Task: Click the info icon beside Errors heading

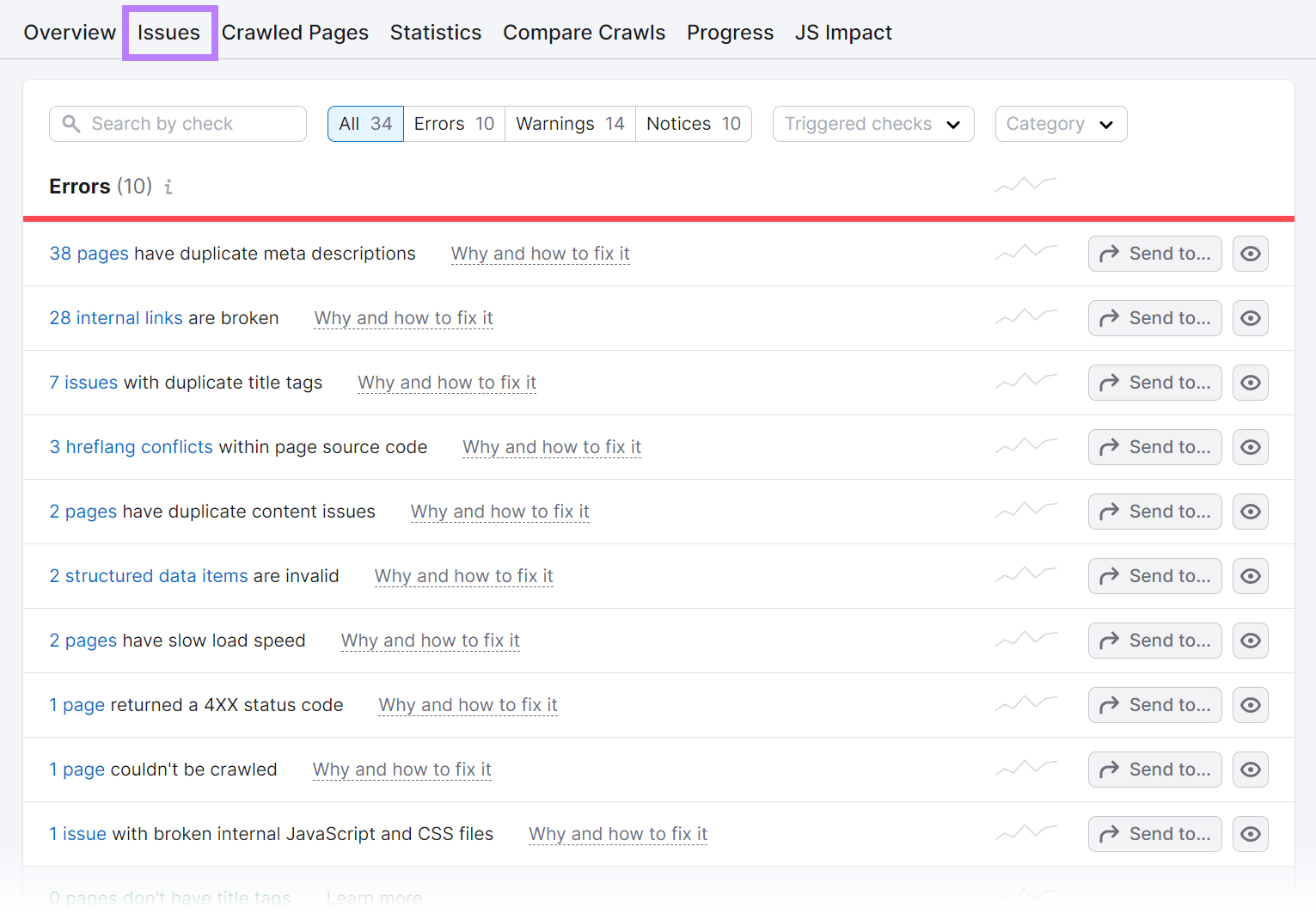Action: pyautogui.click(x=168, y=187)
